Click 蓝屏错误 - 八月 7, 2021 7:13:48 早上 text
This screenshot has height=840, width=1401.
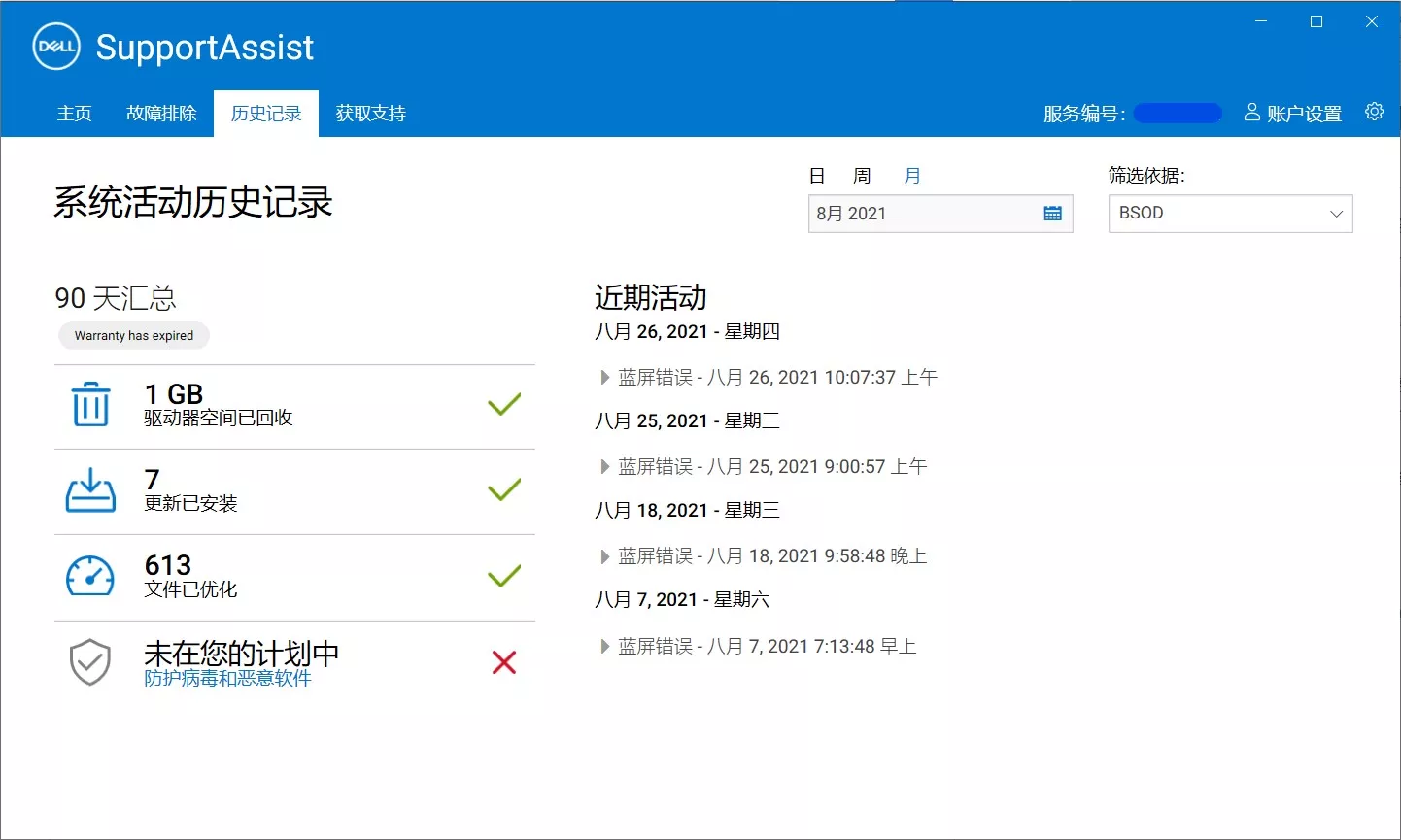click(768, 646)
